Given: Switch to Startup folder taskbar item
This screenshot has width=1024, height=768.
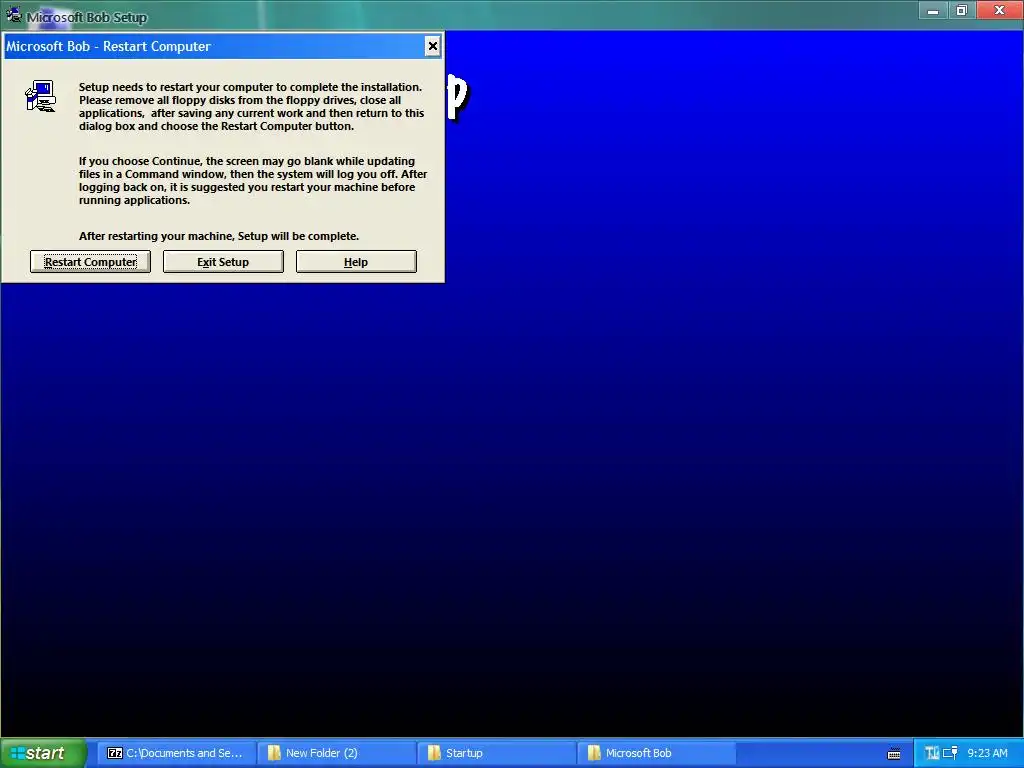Looking at the screenshot, I should coord(496,753).
